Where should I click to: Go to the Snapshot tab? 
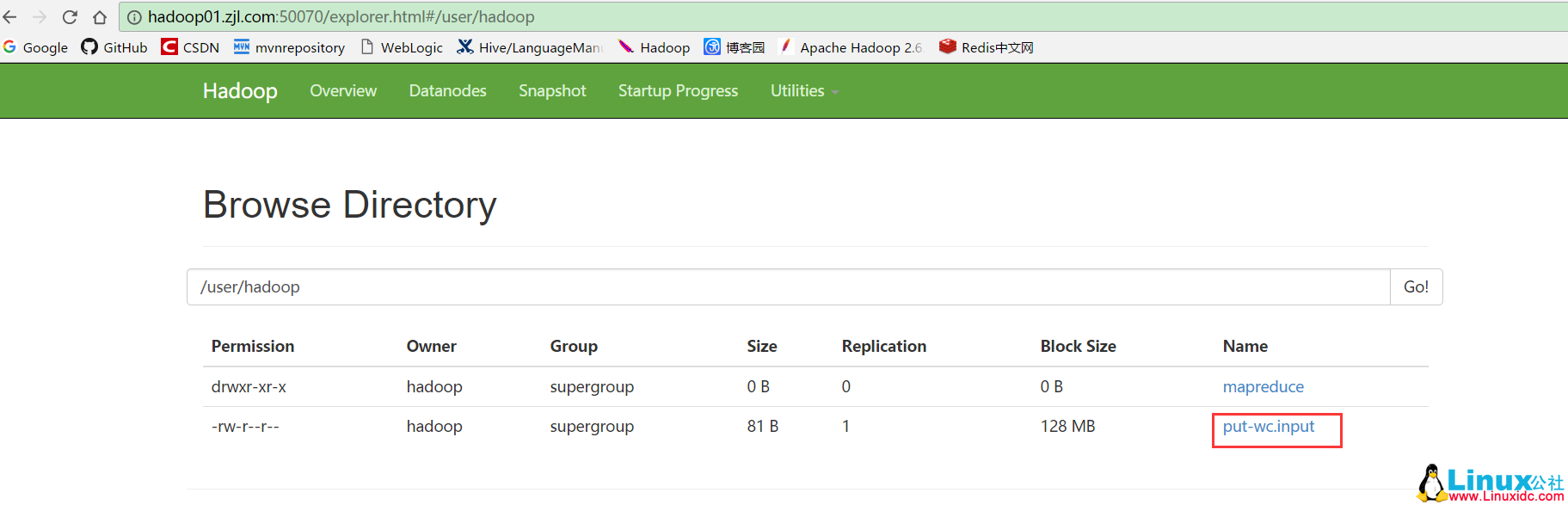pyautogui.click(x=552, y=90)
